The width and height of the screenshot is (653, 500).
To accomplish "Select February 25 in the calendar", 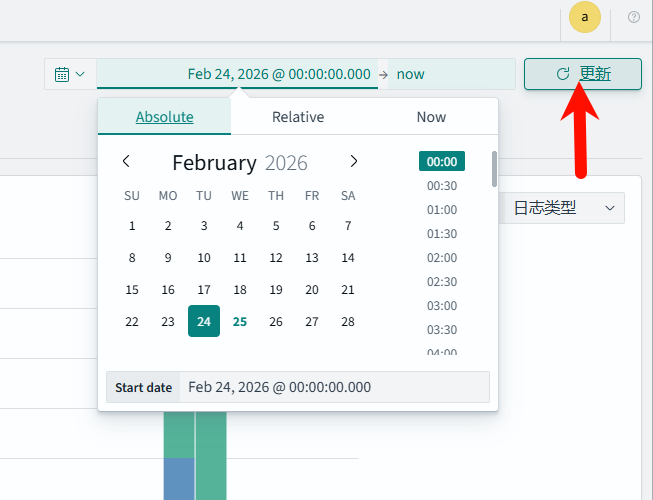I will tap(240, 321).
